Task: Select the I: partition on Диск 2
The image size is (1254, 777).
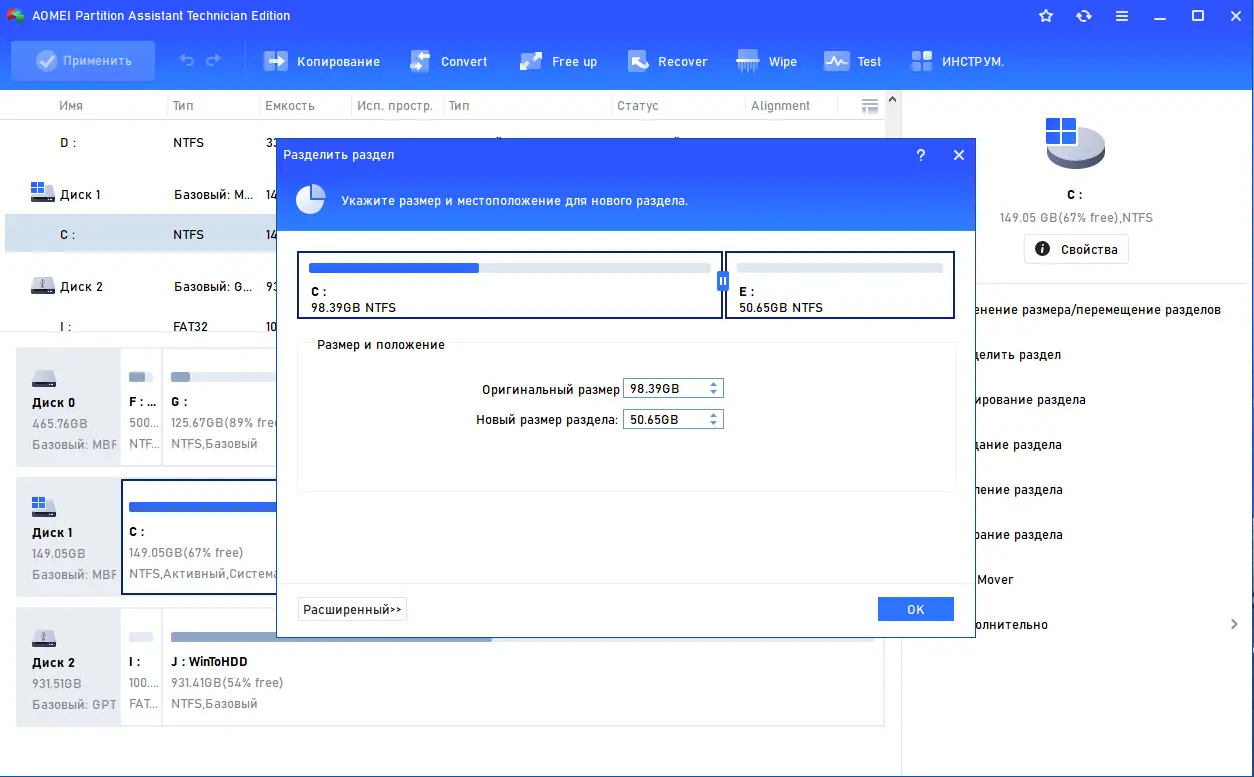Action: pyautogui.click(x=141, y=667)
